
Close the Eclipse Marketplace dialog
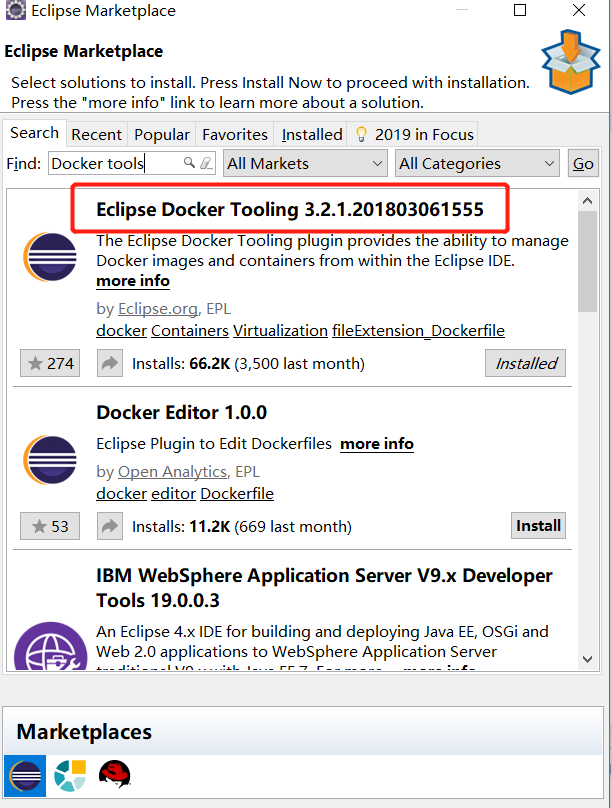[579, 10]
